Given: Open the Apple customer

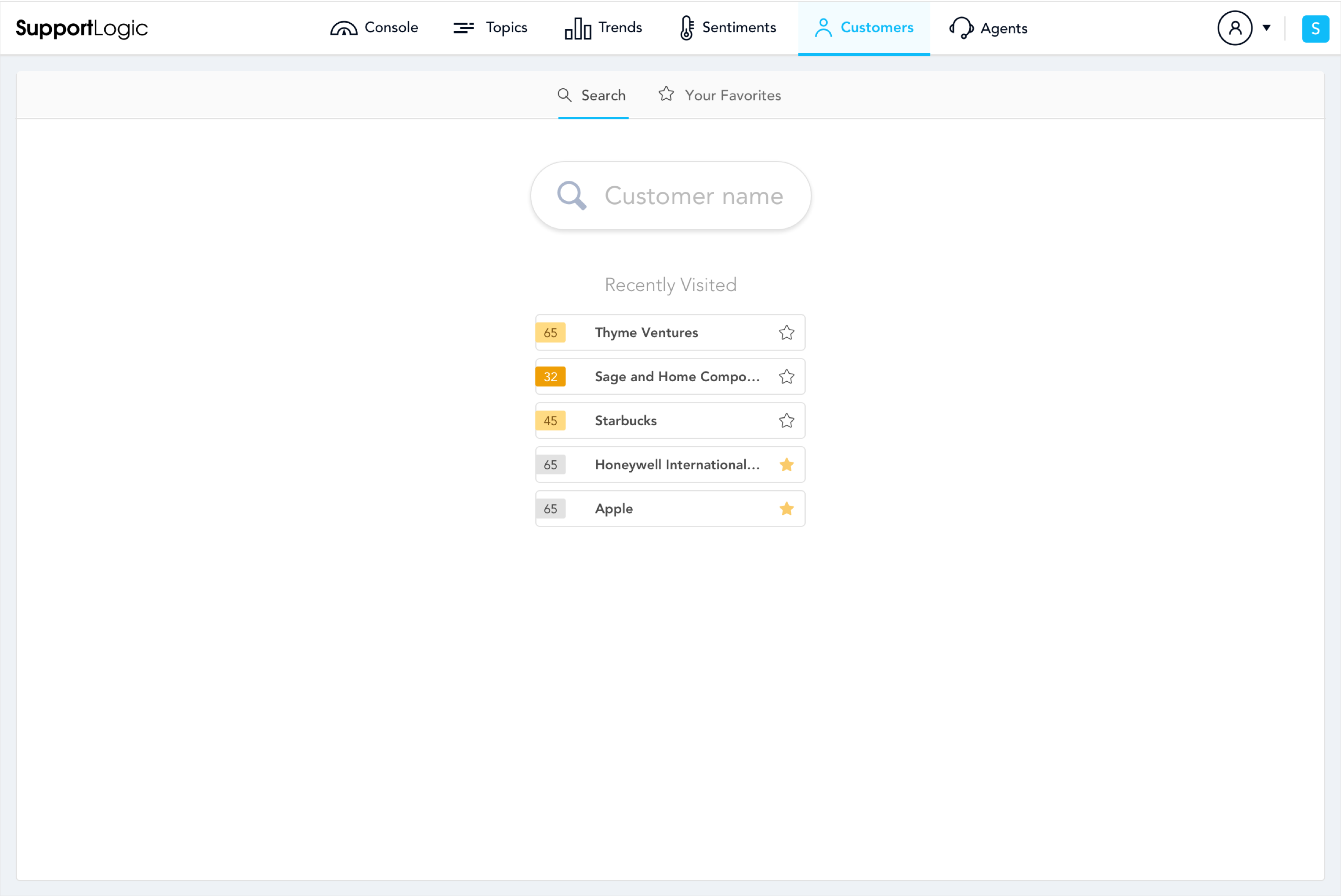Looking at the screenshot, I should [670, 509].
